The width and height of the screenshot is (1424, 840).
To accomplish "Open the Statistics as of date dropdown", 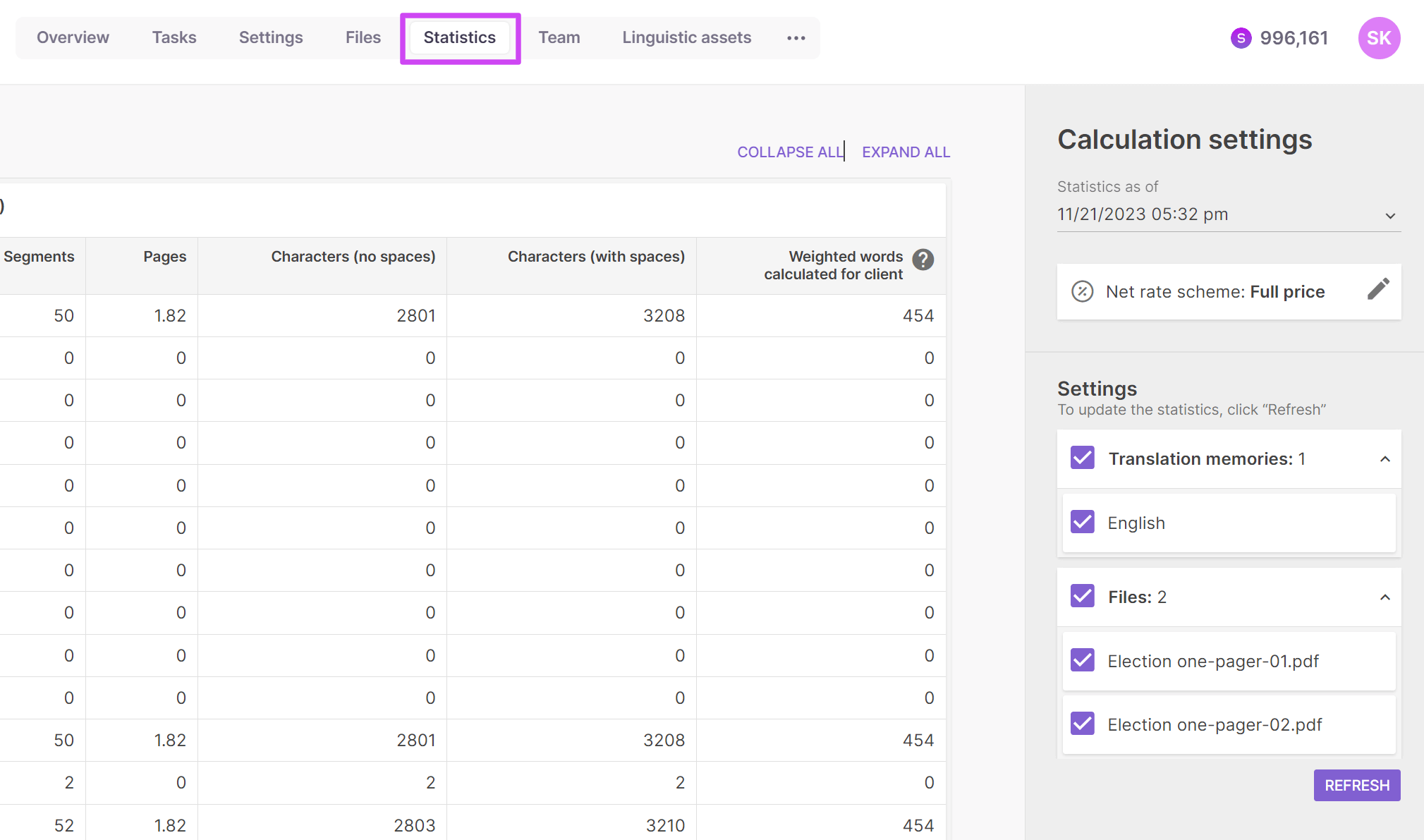I will pyautogui.click(x=1229, y=214).
